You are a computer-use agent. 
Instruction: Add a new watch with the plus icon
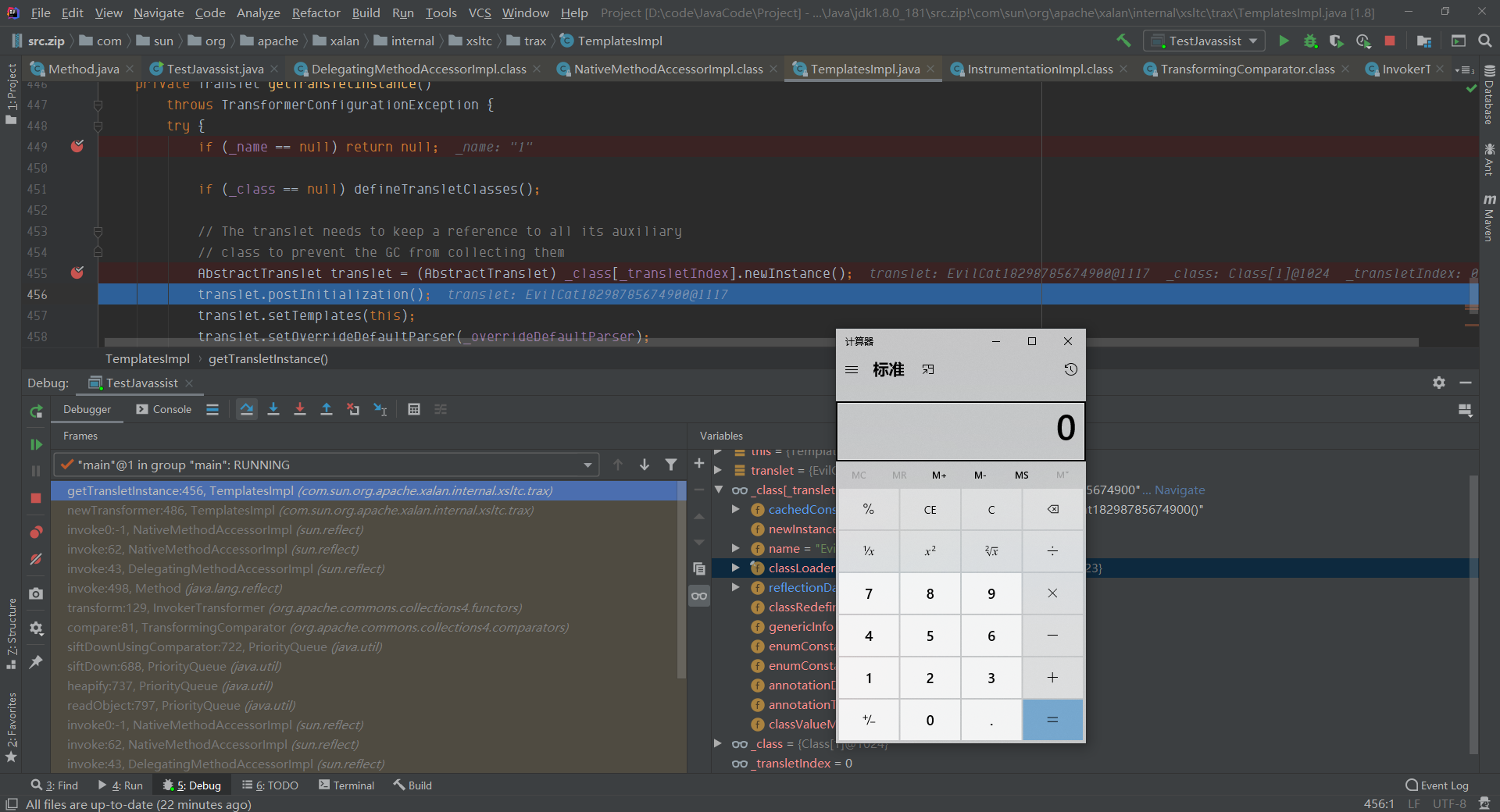699,464
